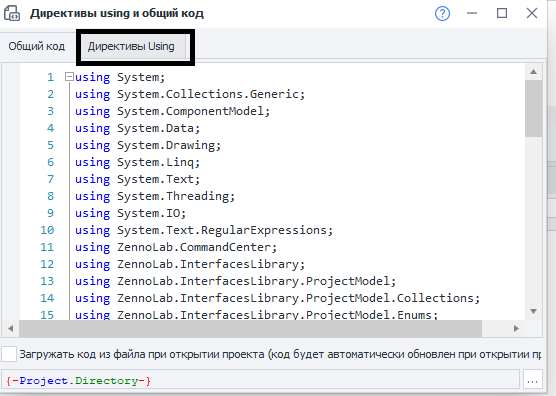Switch to the Общий код tab
Image resolution: width=556 pixels, height=396 pixels.
37,46
